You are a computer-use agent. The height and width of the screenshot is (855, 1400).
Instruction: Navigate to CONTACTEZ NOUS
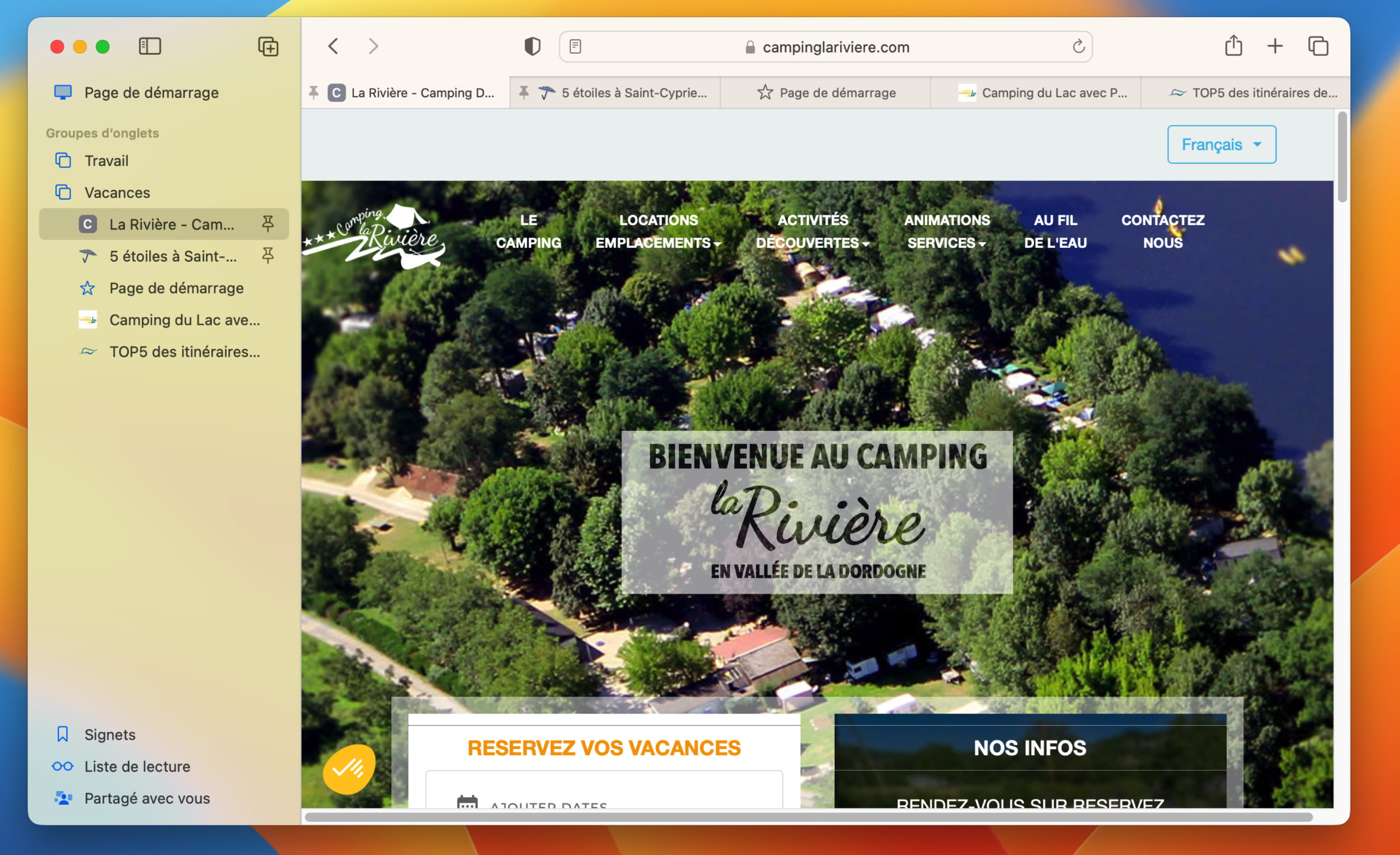point(1163,231)
